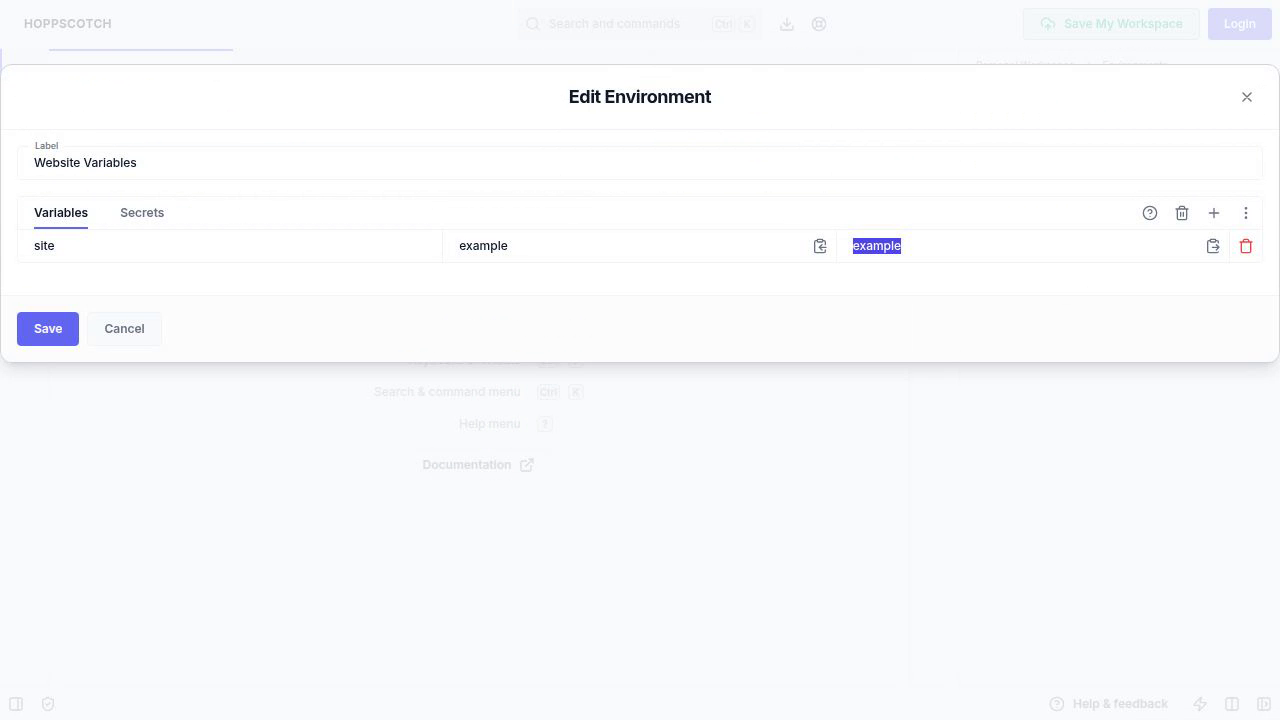The height and width of the screenshot is (720, 1280).
Task: Cancel editing the environment
Action: tap(124, 329)
